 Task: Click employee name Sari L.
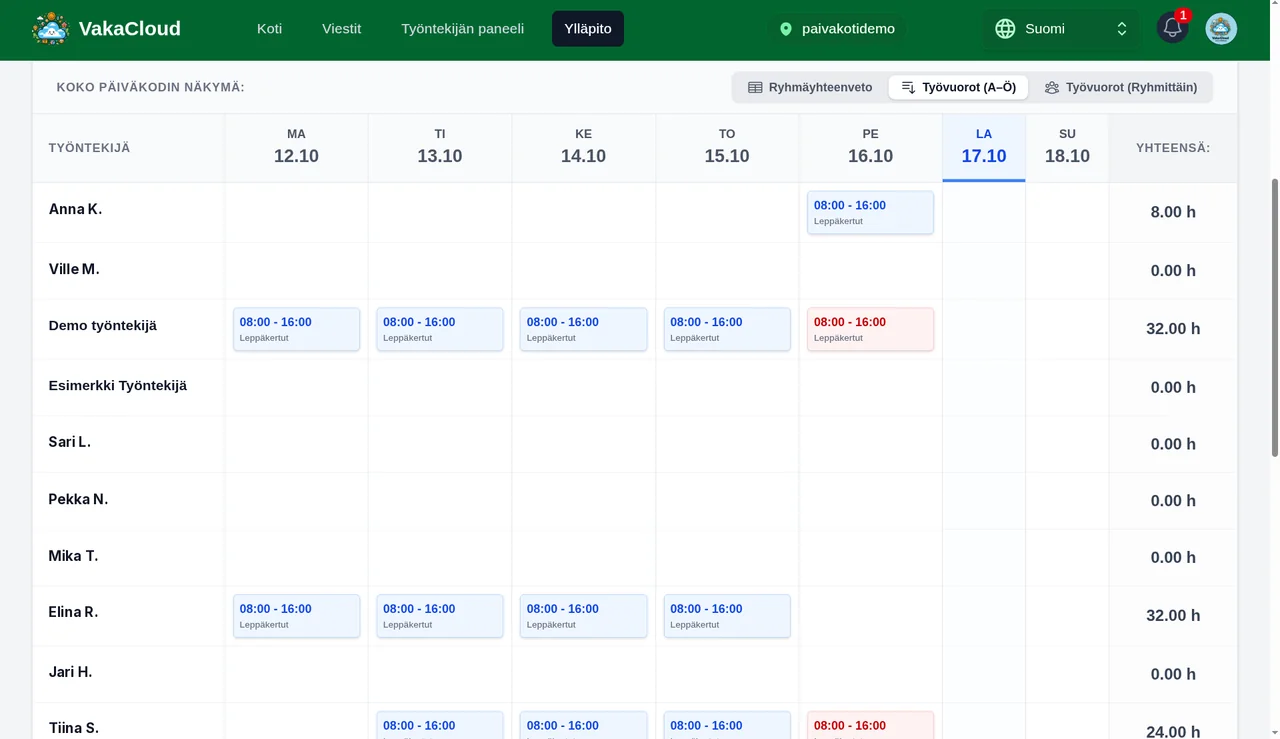click(x=70, y=442)
